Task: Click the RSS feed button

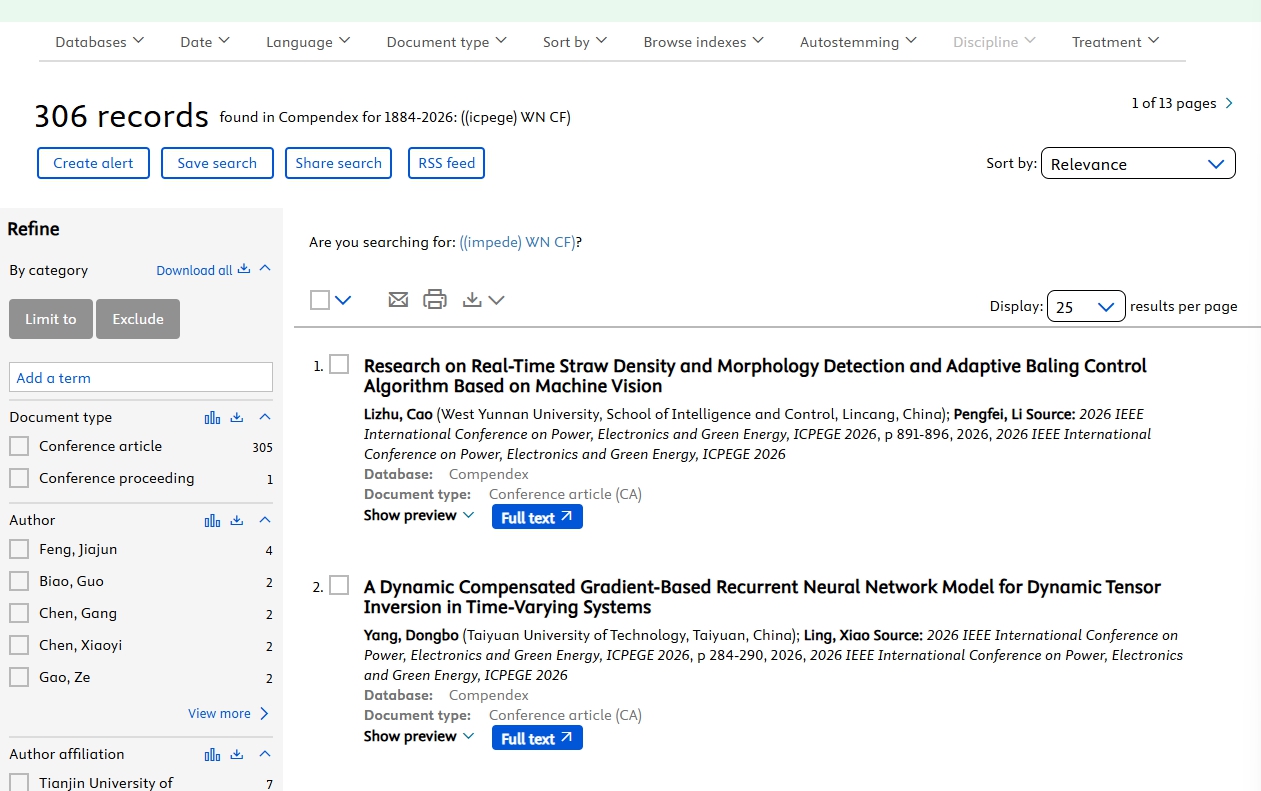Action: [446, 163]
